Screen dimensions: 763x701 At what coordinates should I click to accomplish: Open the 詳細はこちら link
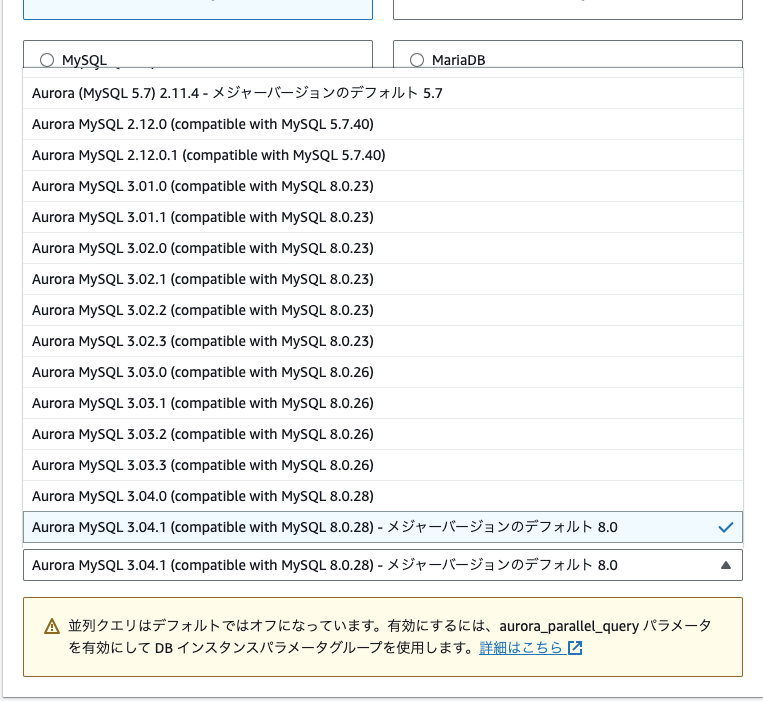pos(521,648)
